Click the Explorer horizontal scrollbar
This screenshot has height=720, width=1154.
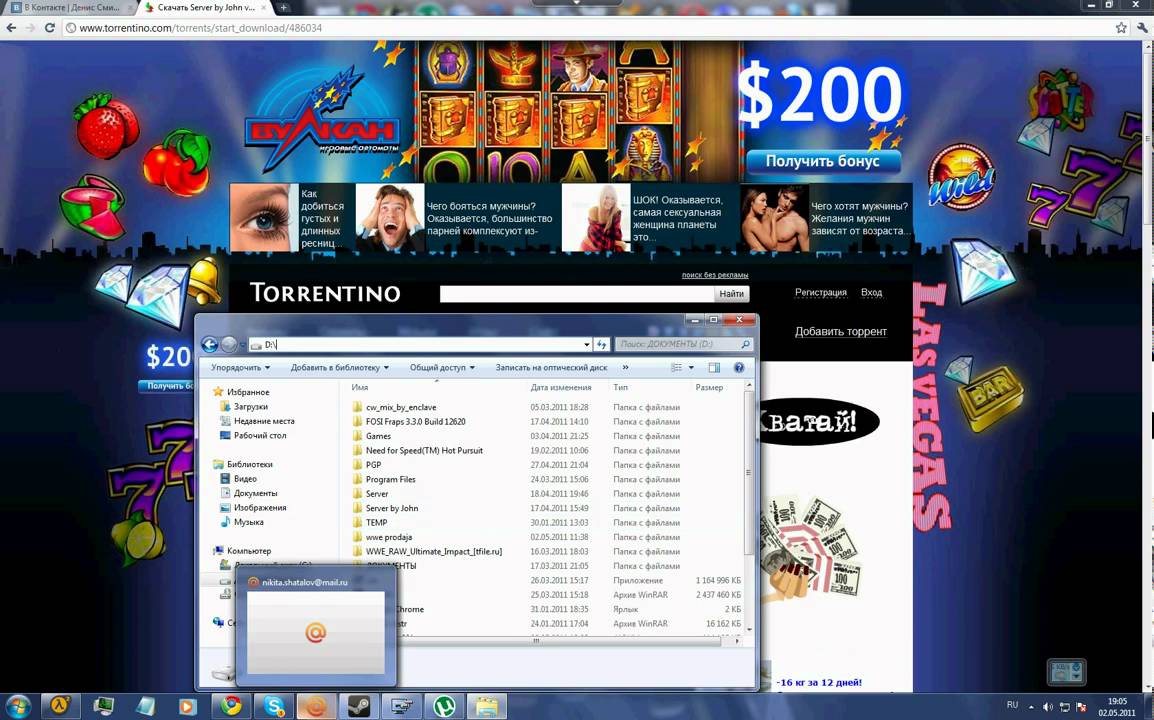tap(537, 641)
